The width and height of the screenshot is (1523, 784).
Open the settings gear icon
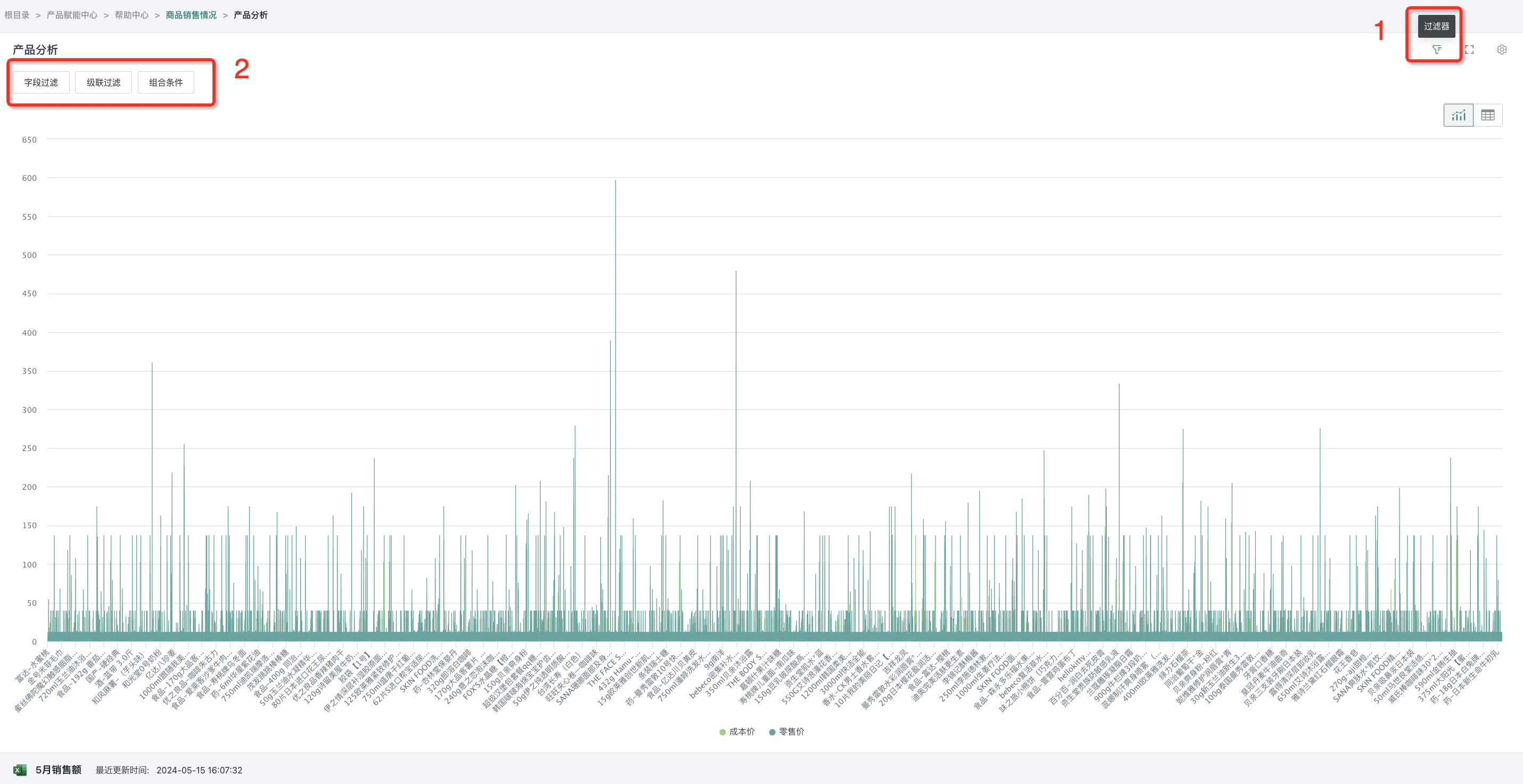pos(1502,49)
